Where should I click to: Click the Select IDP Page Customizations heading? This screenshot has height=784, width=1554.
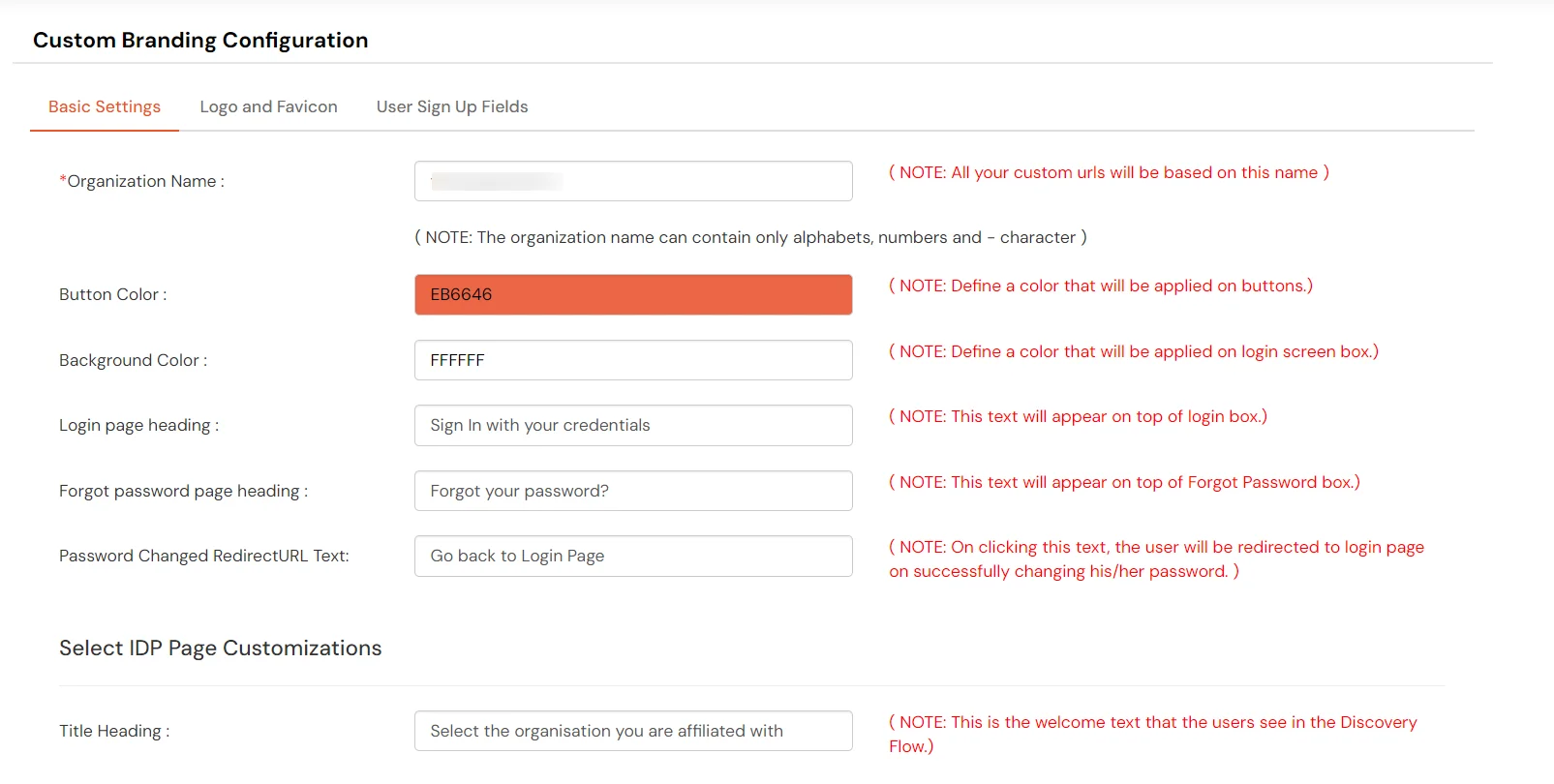coord(220,648)
